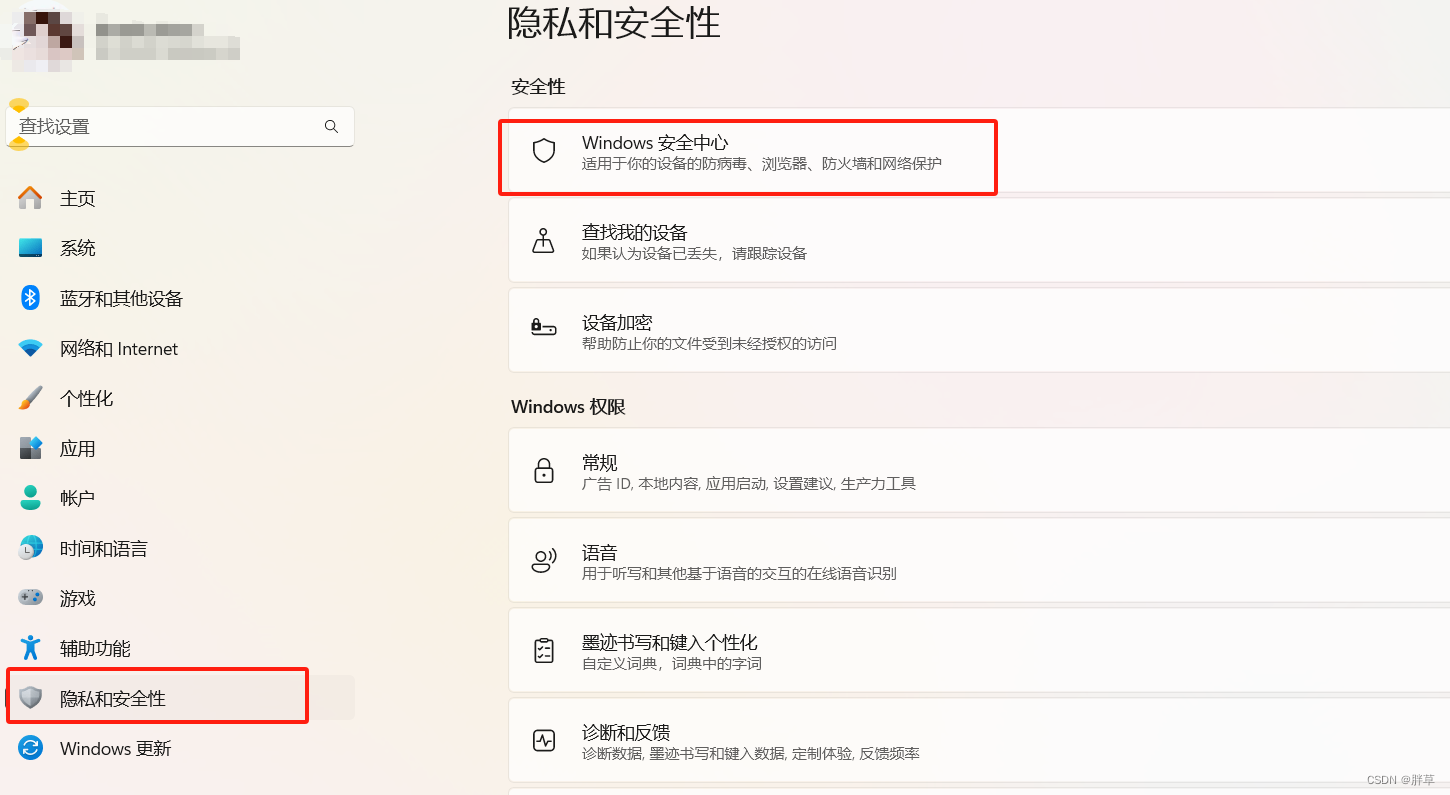
Task: Go to 蓝牙和其他设备 section
Action: coord(180,298)
